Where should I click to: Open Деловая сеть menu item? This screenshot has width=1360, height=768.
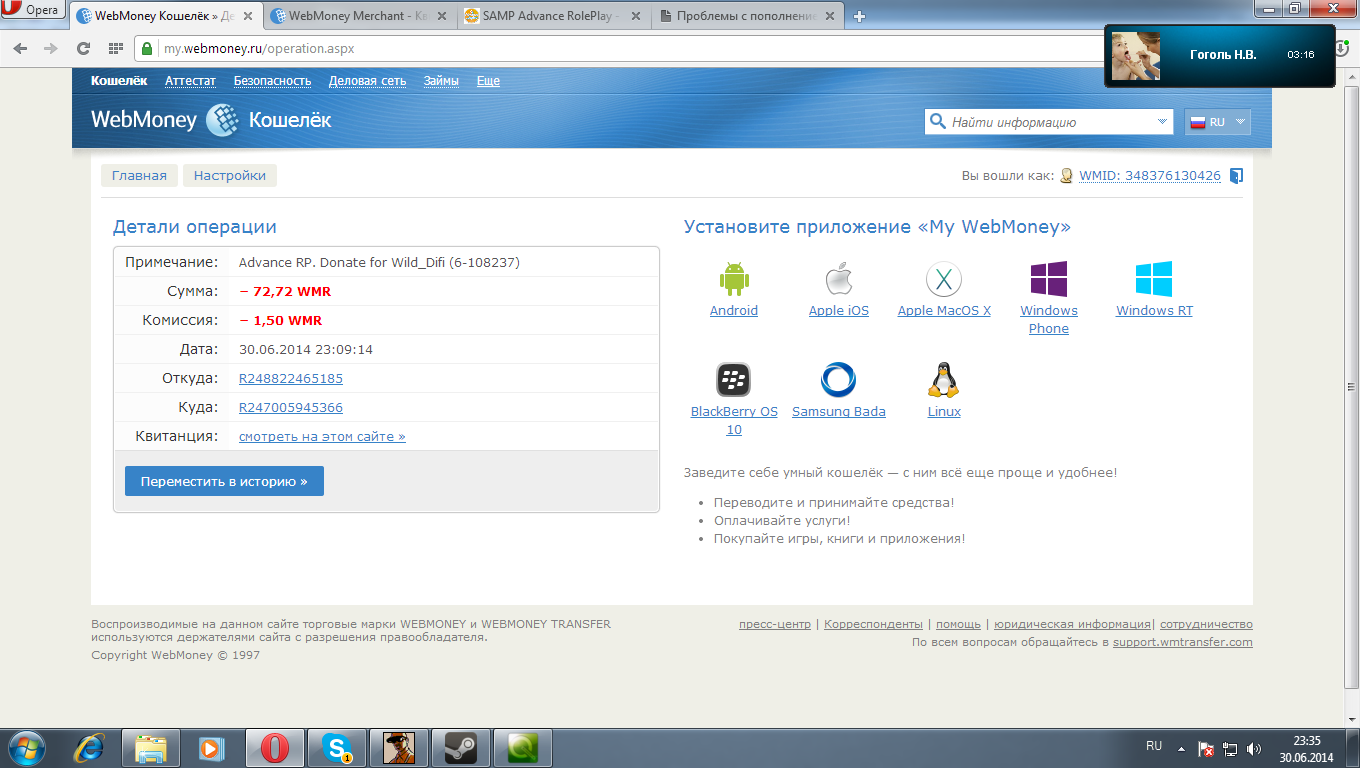pos(367,81)
